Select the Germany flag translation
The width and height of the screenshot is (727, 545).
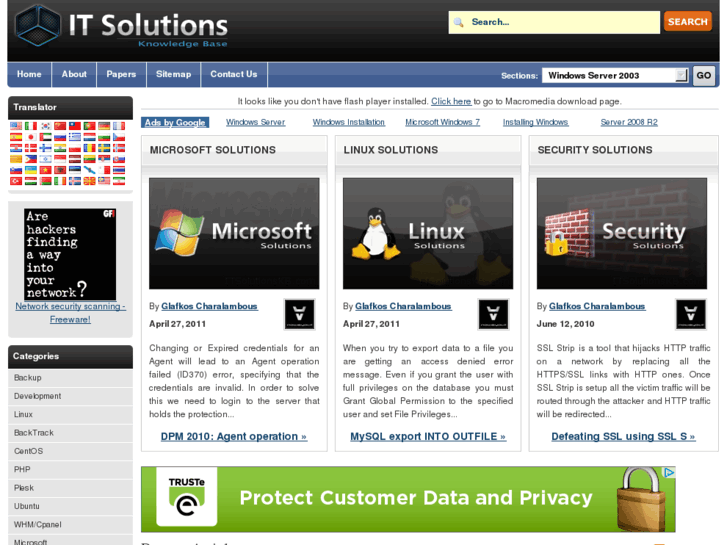[x=104, y=126]
